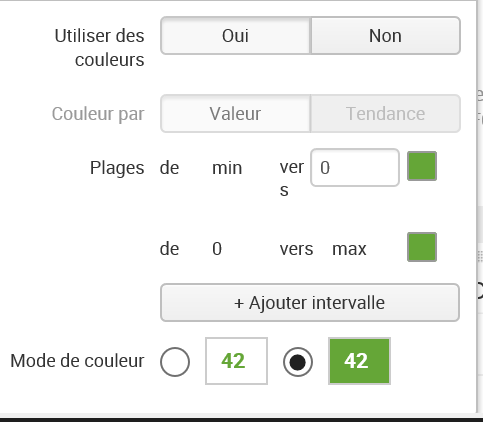The width and height of the screenshot is (483, 422).
Task: Click the 0 lower bound of second range
Action: point(217,249)
